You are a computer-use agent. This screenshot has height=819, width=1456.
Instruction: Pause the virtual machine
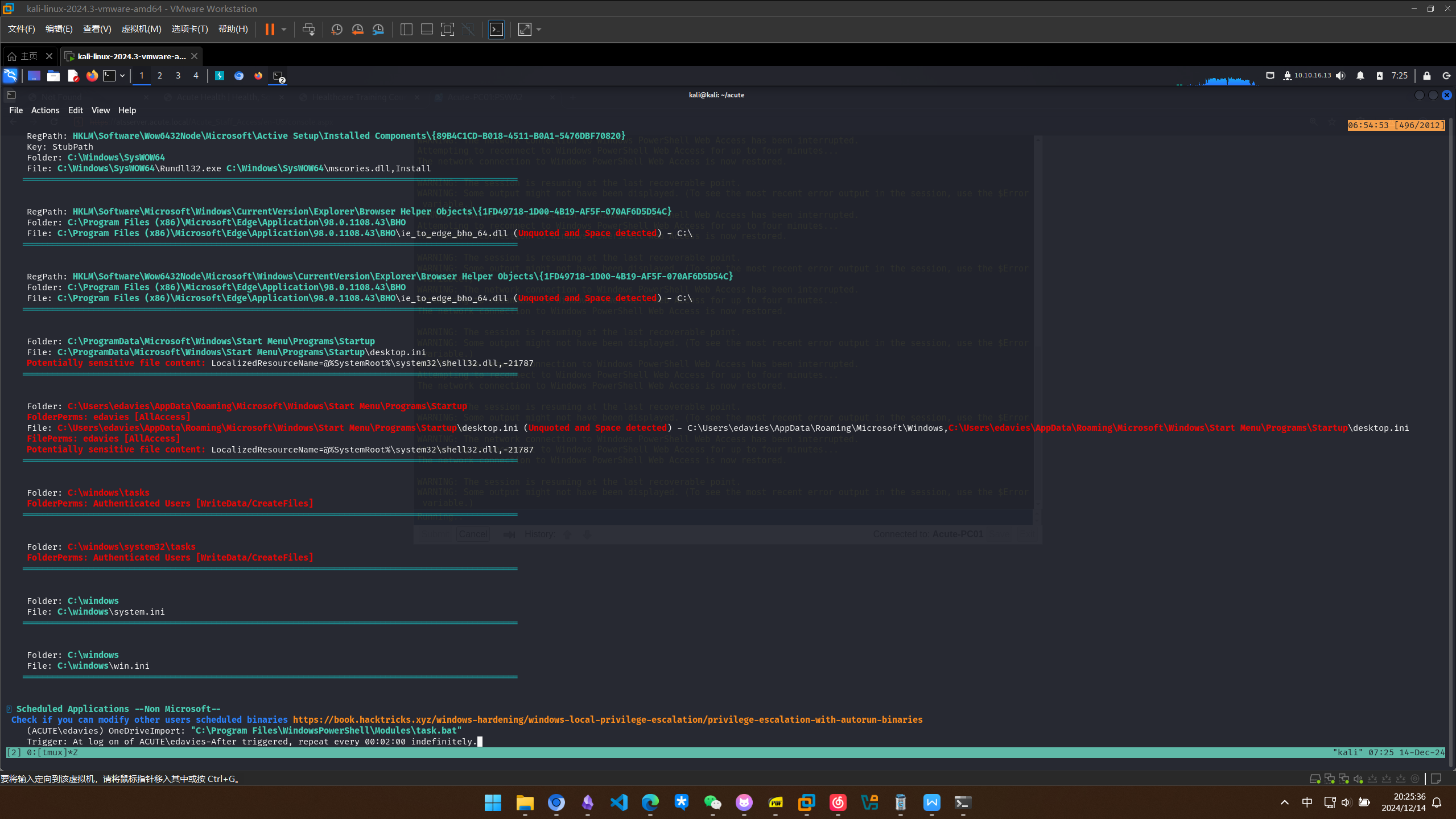[x=270, y=29]
